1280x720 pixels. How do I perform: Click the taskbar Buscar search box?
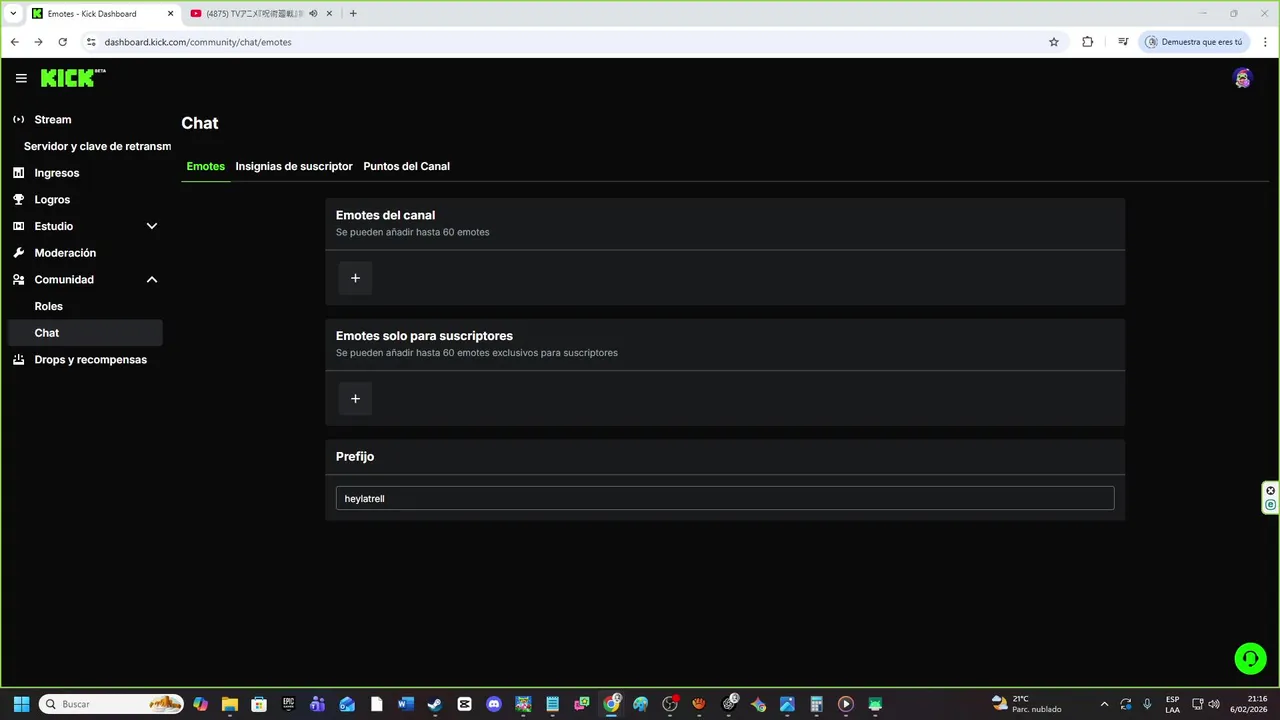[x=111, y=704]
